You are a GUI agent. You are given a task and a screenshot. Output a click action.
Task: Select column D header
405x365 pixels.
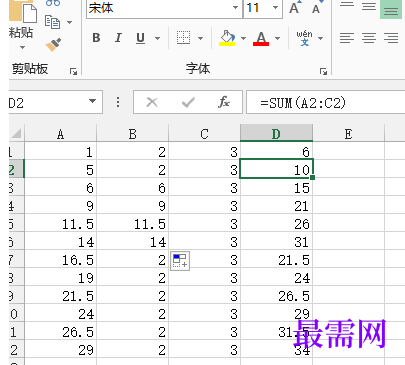point(276,134)
